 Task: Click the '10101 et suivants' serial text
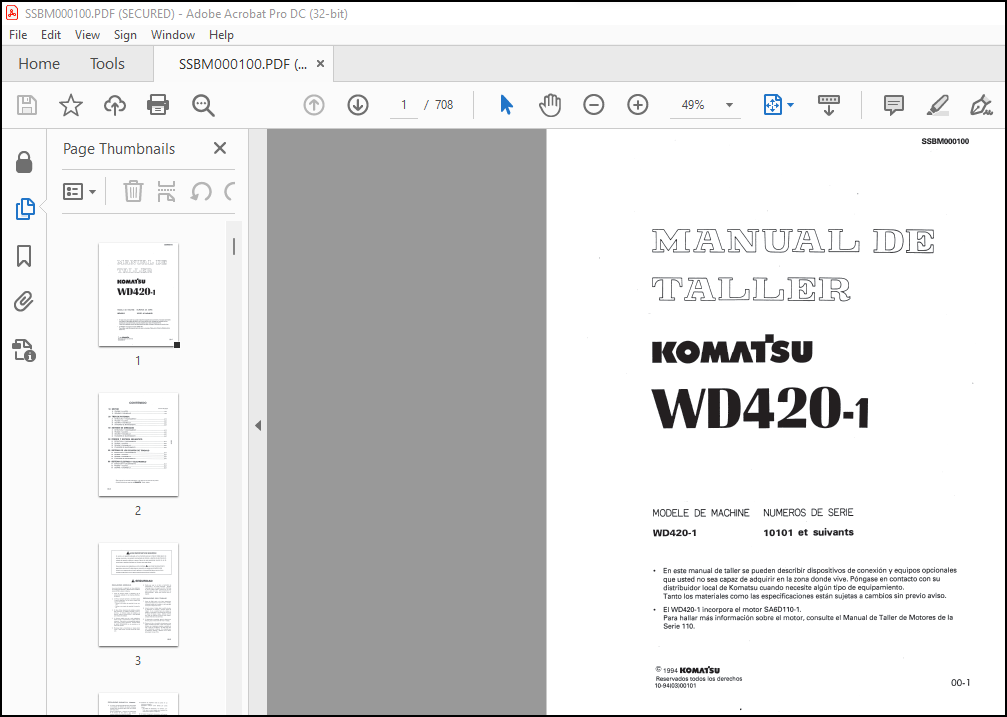[808, 532]
